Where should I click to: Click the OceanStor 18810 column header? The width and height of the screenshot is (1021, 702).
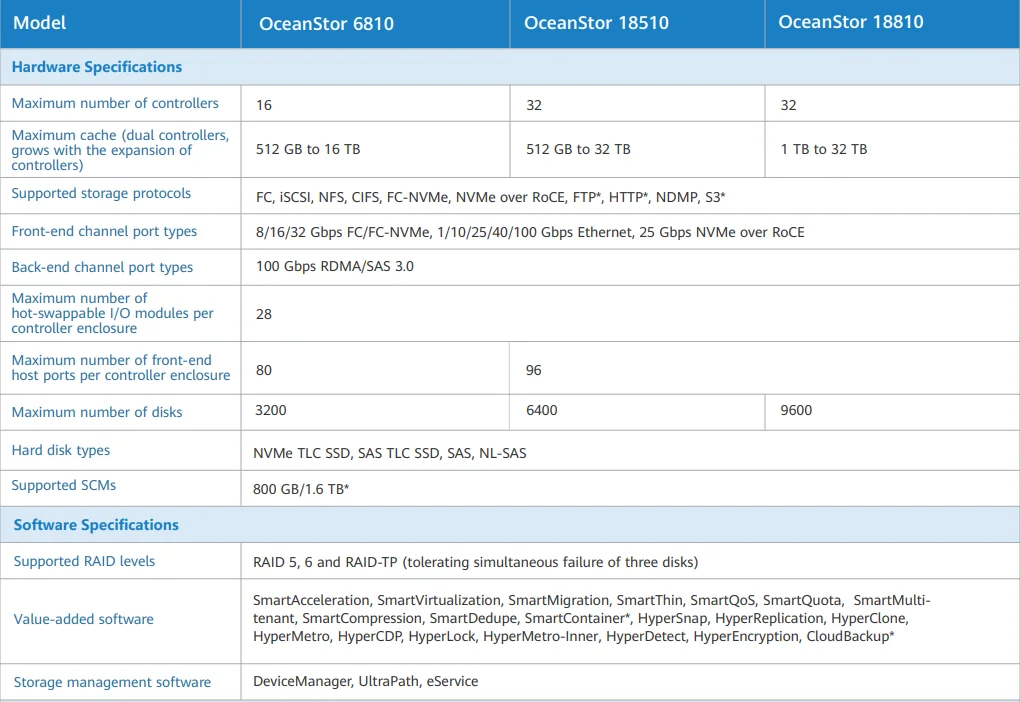[x=850, y=22]
